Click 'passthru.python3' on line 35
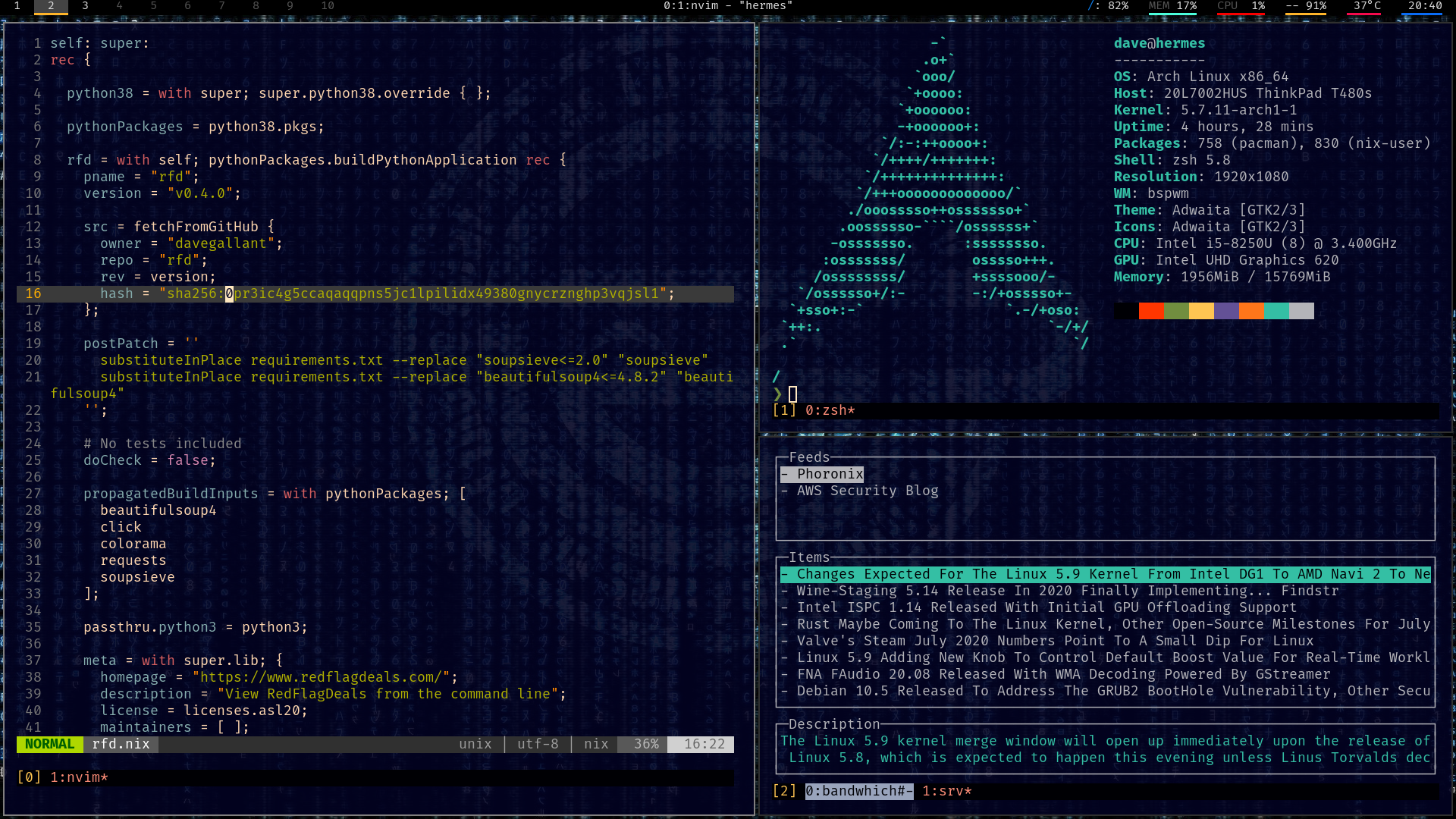1456x819 pixels. pos(149,627)
